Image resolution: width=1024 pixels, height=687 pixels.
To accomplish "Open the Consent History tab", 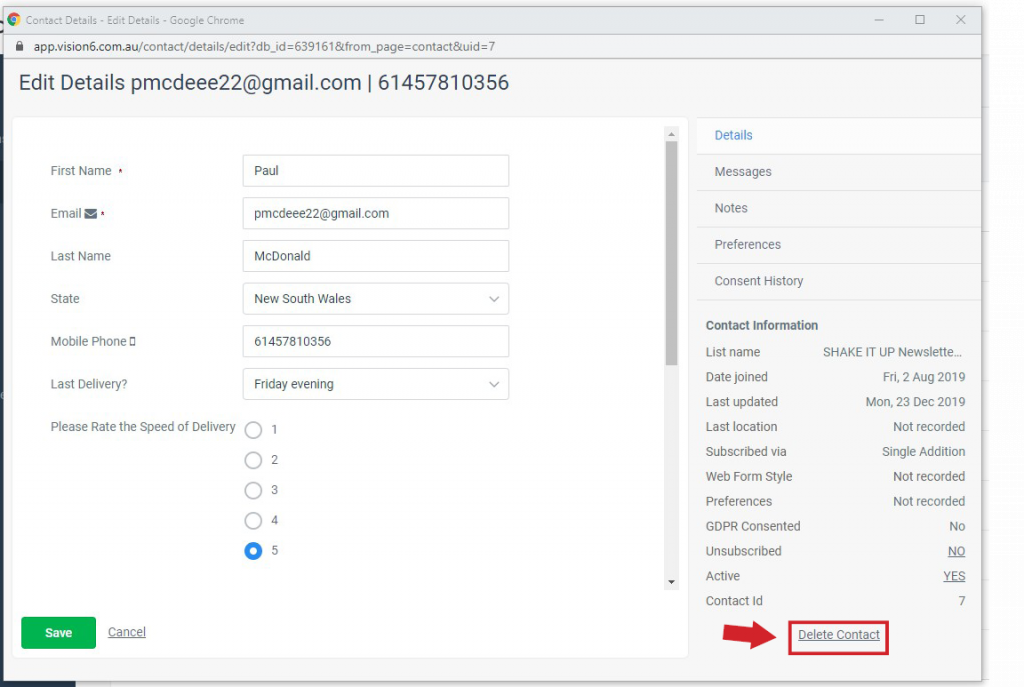I will 839,281.
